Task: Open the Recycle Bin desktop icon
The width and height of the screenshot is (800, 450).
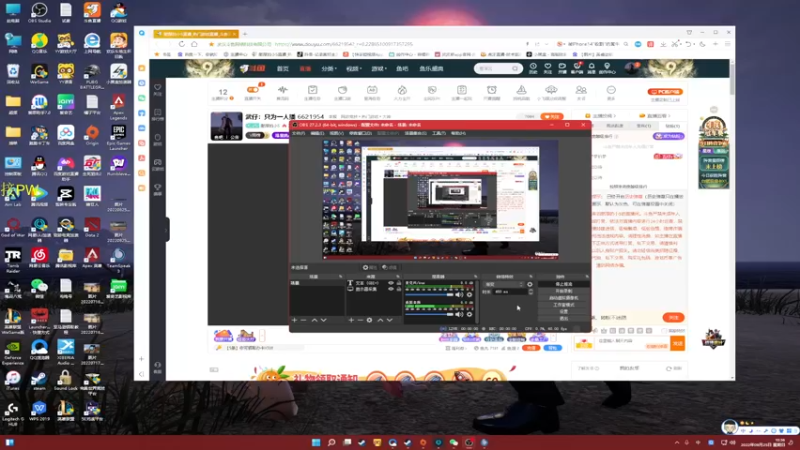Action: [13, 73]
